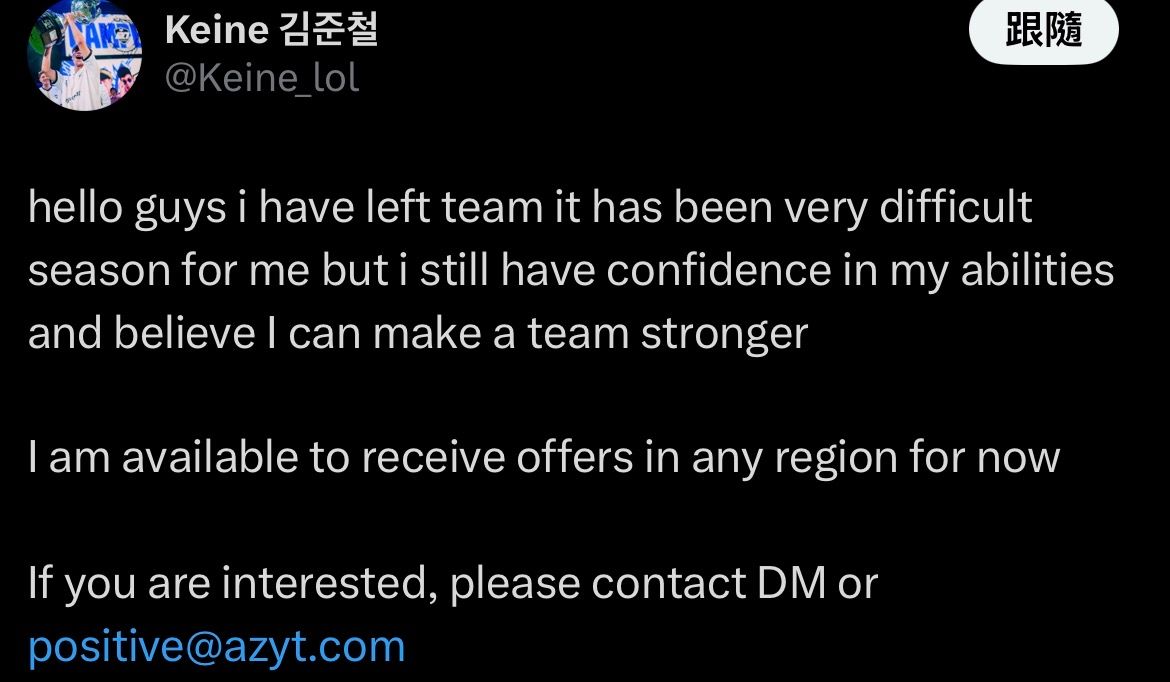Open the @Keine_lol handle
The image size is (1170, 682).
[261, 78]
